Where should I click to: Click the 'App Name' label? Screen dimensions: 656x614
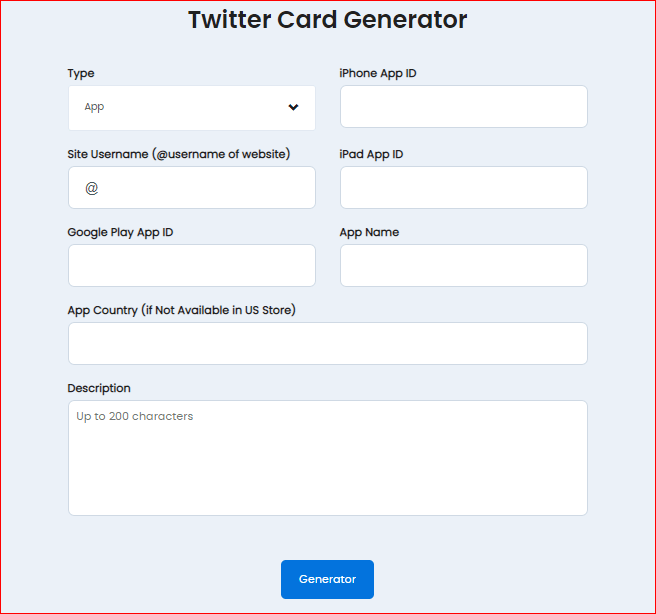pos(369,233)
